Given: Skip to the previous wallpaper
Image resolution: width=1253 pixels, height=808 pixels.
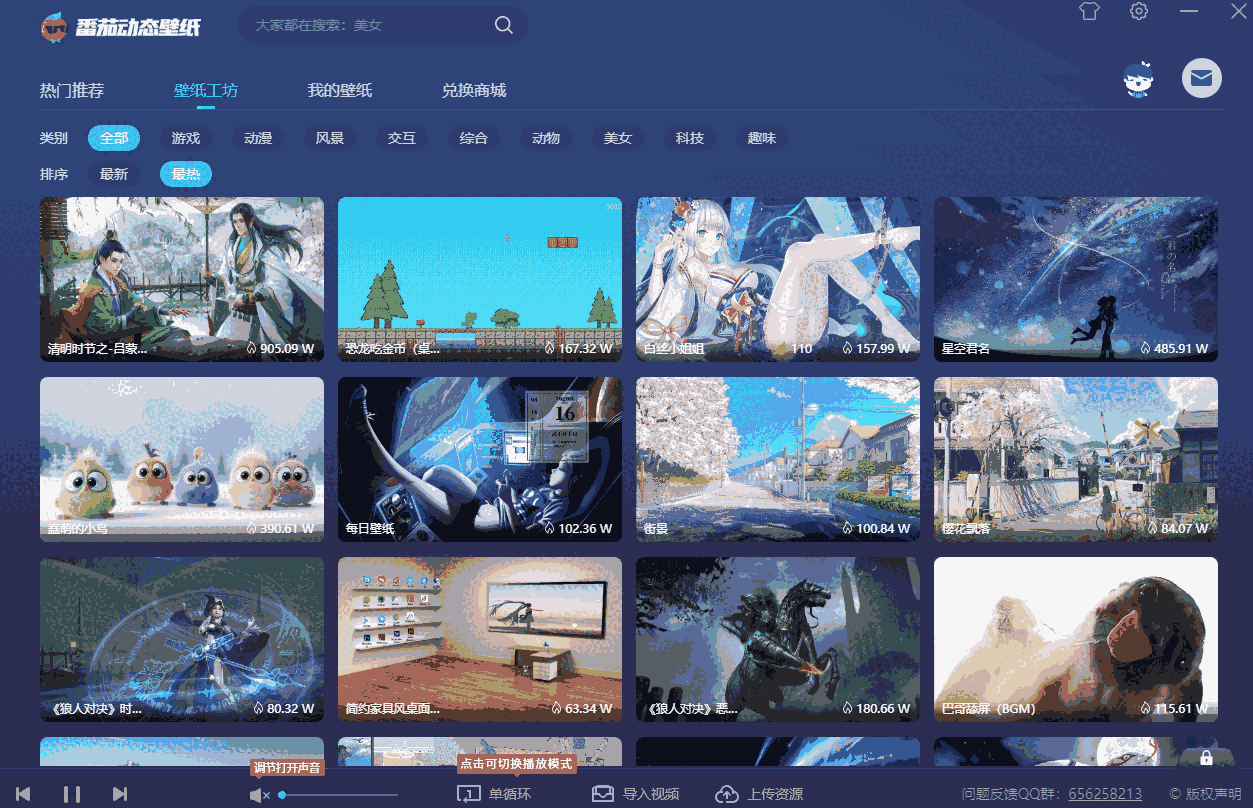Looking at the screenshot, I should (25, 793).
